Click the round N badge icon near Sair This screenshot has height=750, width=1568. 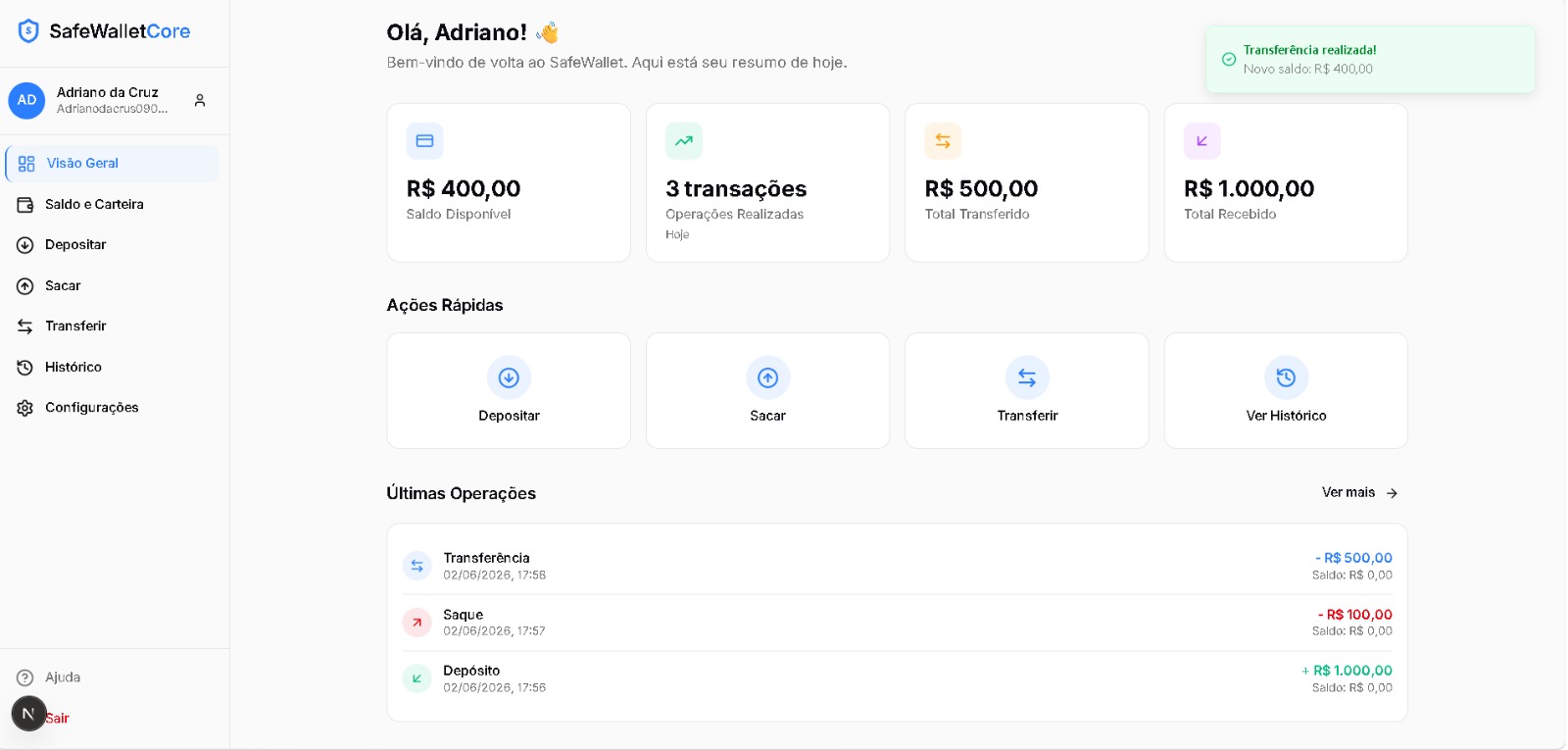click(x=28, y=714)
